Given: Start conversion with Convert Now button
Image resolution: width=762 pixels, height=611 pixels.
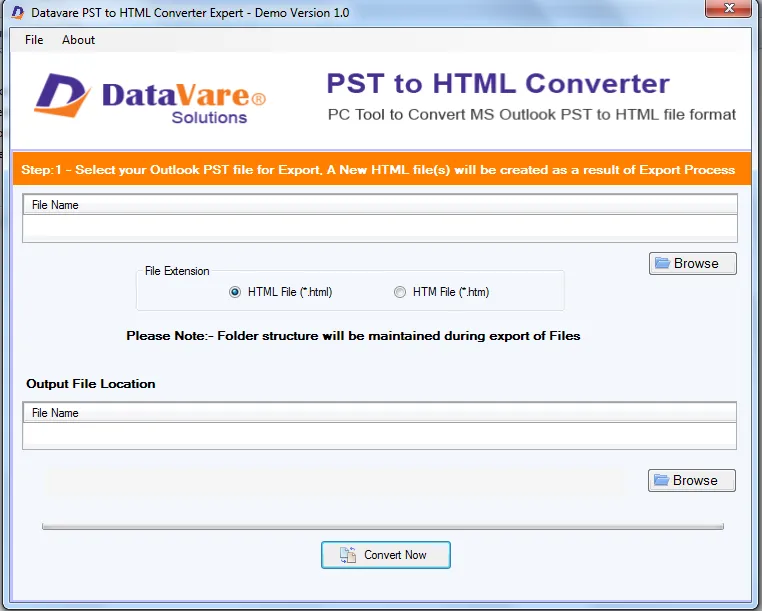Looking at the screenshot, I should coord(385,555).
